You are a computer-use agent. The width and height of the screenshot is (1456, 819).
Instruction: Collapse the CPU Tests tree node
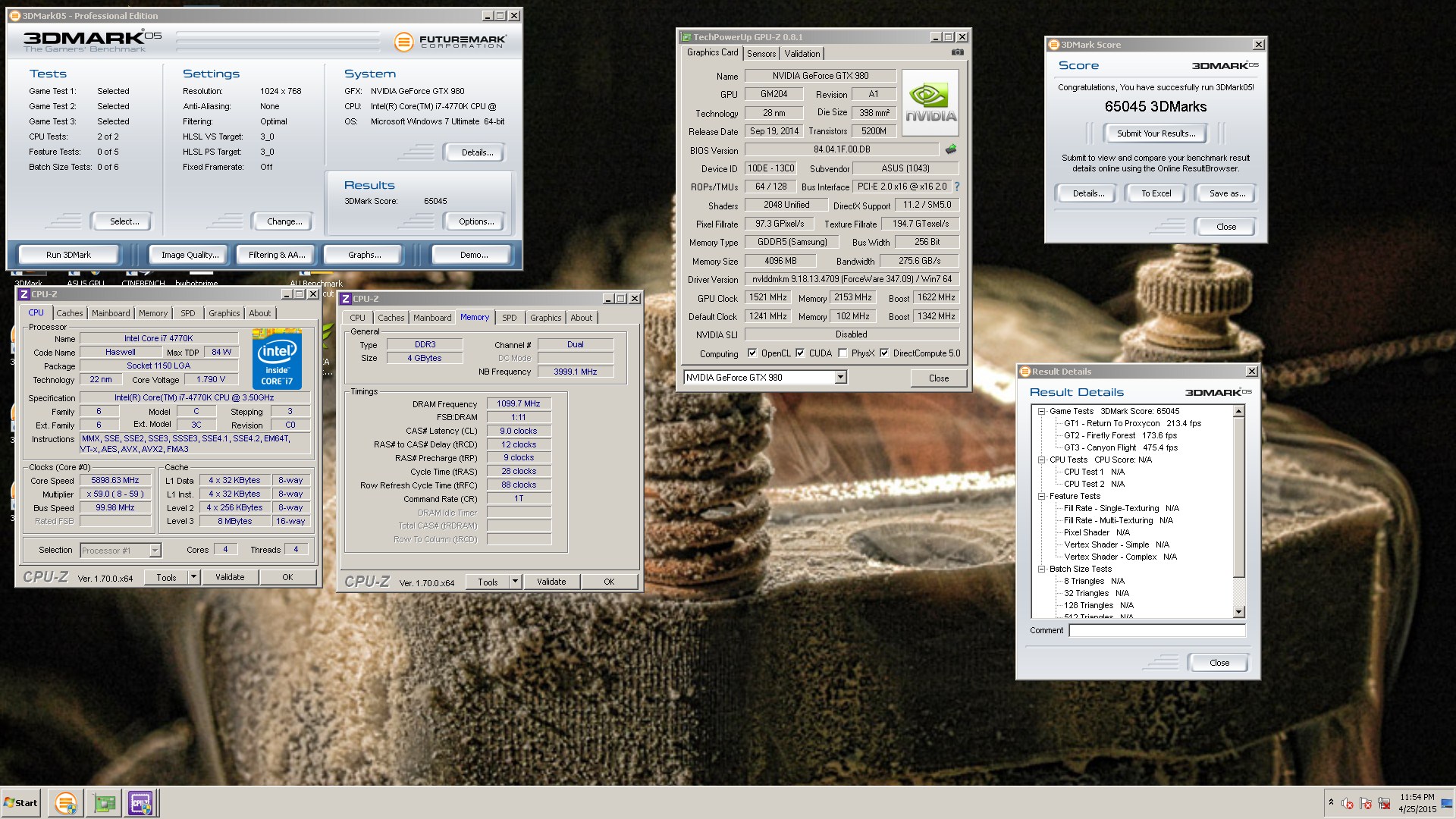pos(1041,460)
